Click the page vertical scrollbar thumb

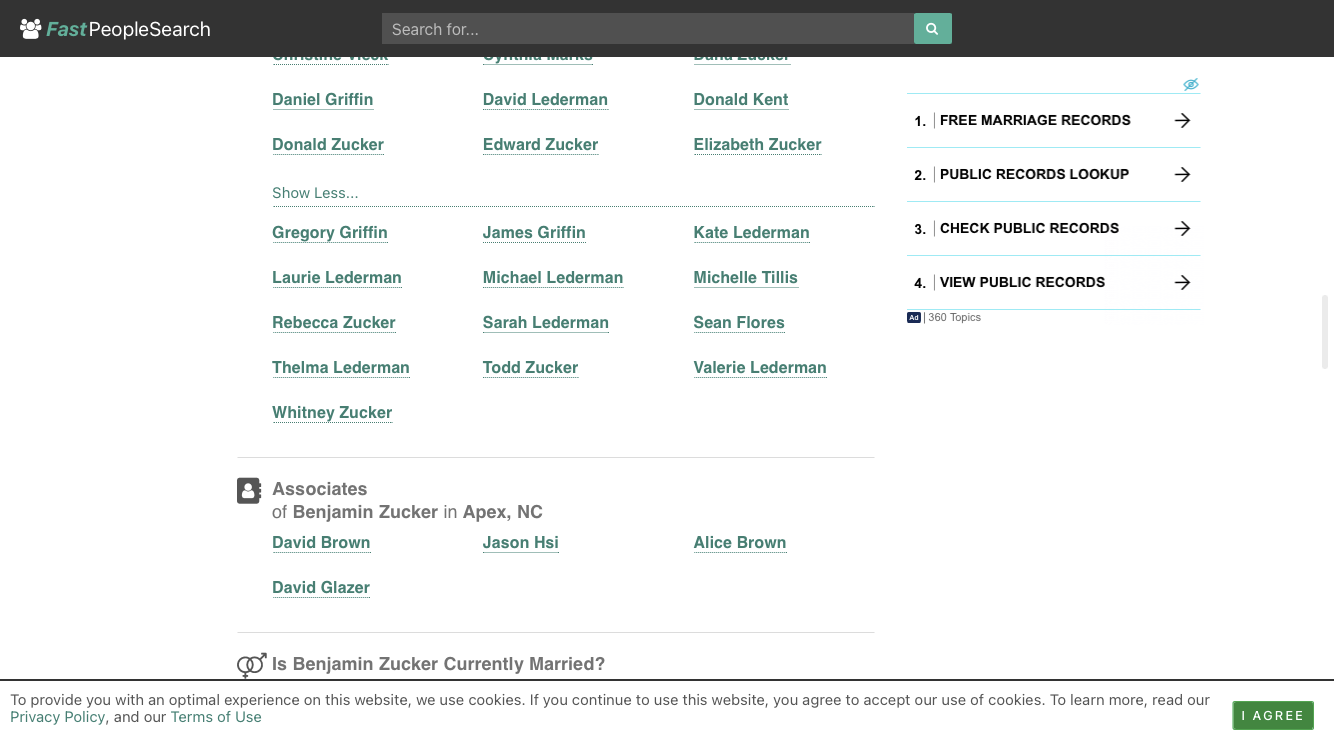(1327, 332)
